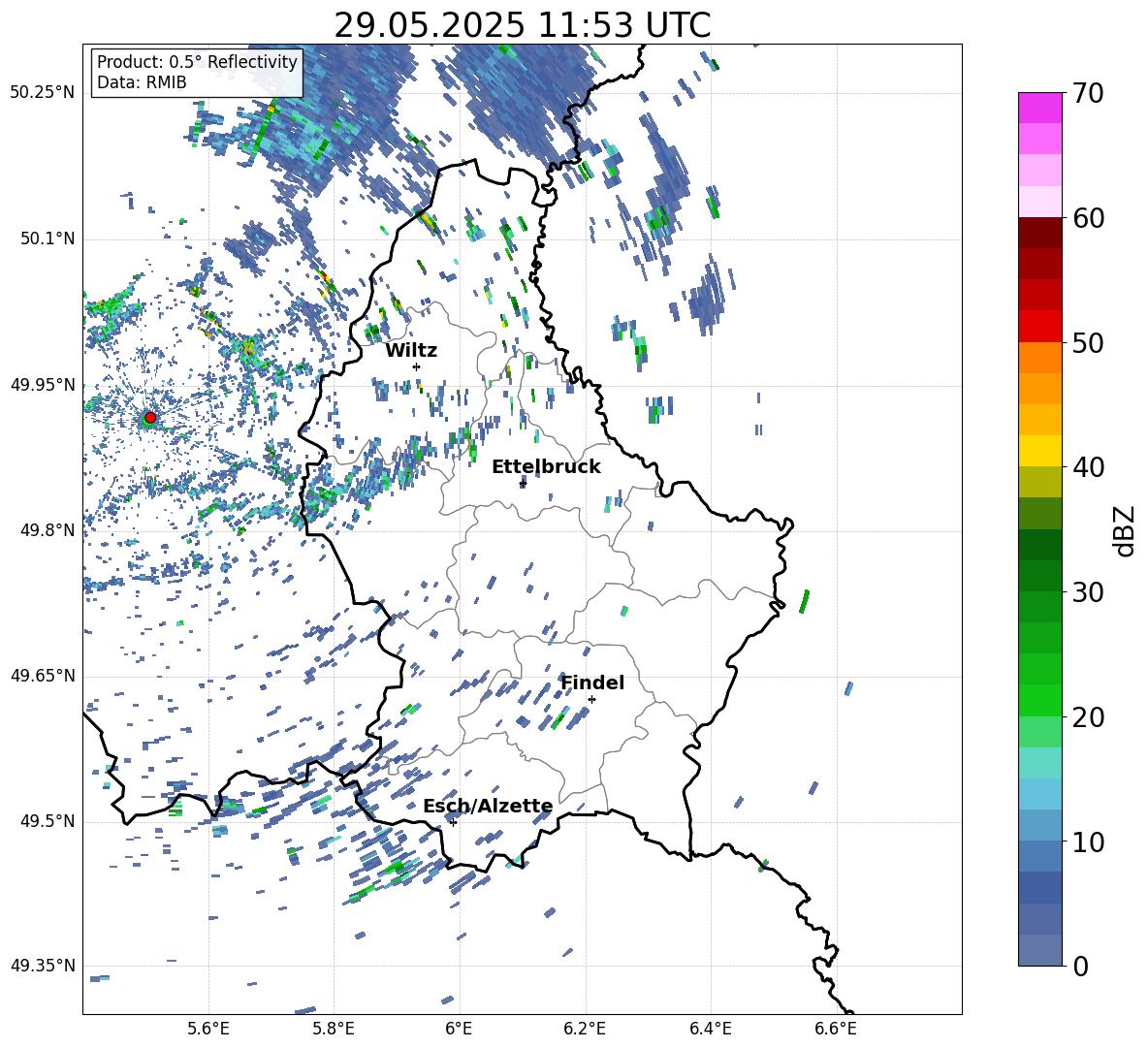Click the Esch/Alzette station cross marker
Screen dimensions: 1148x1048
(x=453, y=822)
